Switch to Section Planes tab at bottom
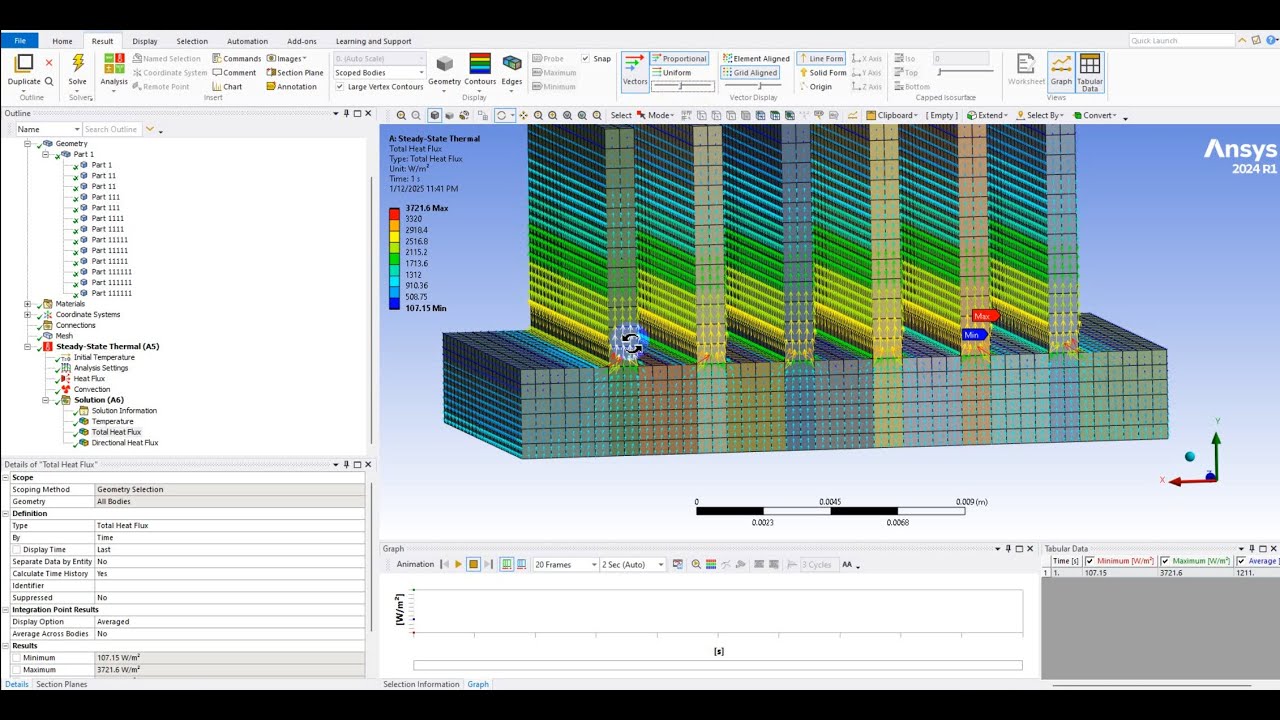The width and height of the screenshot is (1280, 720). click(x=62, y=685)
